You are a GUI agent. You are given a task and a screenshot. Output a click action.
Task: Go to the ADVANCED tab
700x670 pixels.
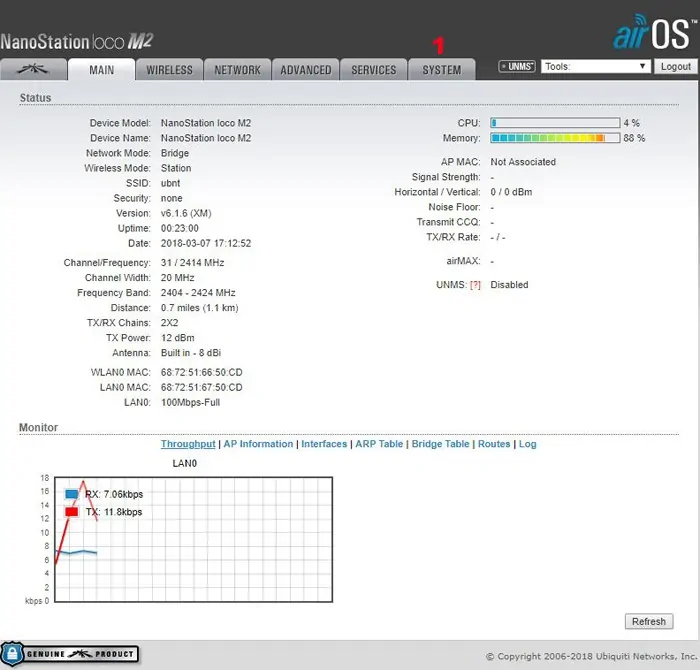coord(305,70)
